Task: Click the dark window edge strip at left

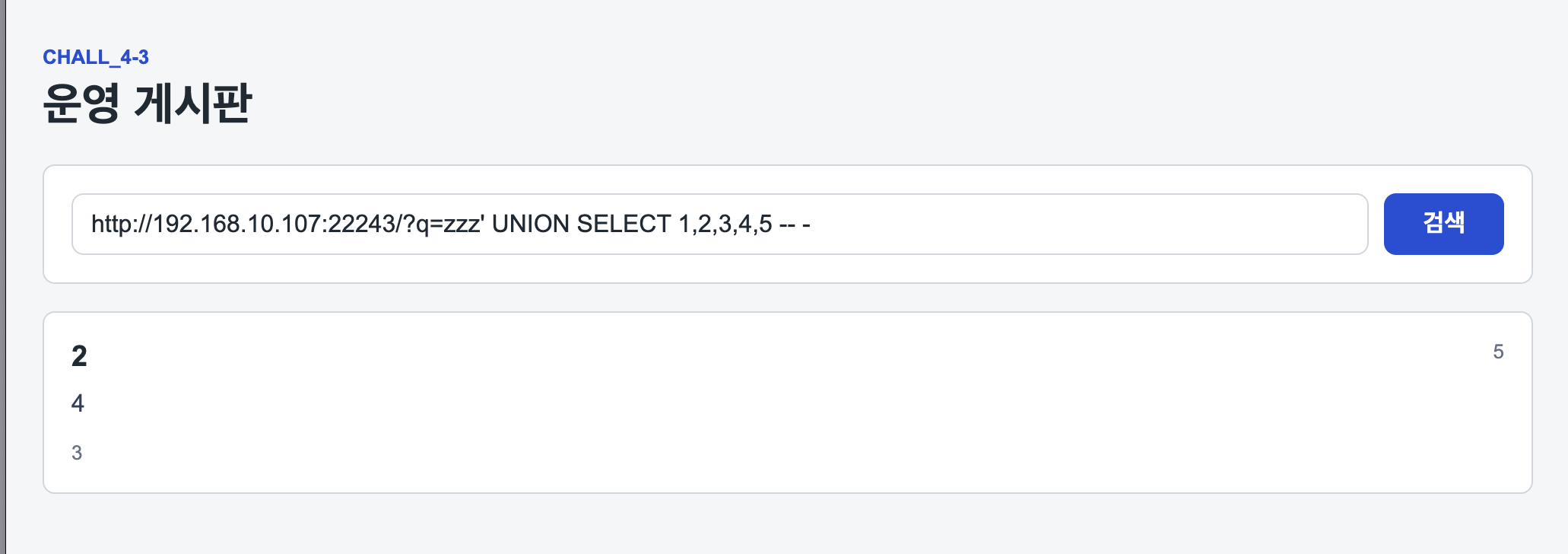Action: coord(2,277)
